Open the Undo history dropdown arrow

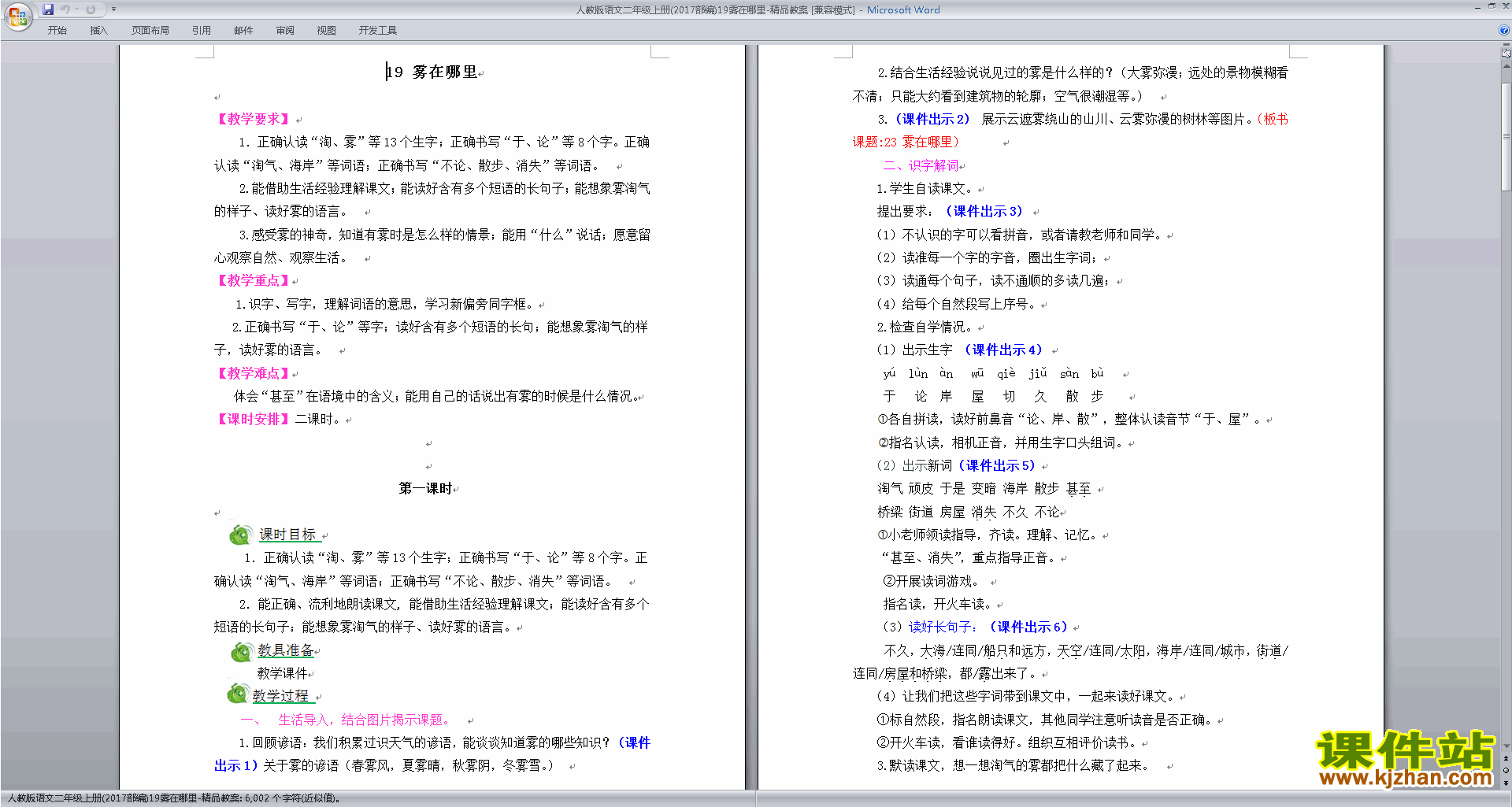pyautogui.click(x=76, y=9)
